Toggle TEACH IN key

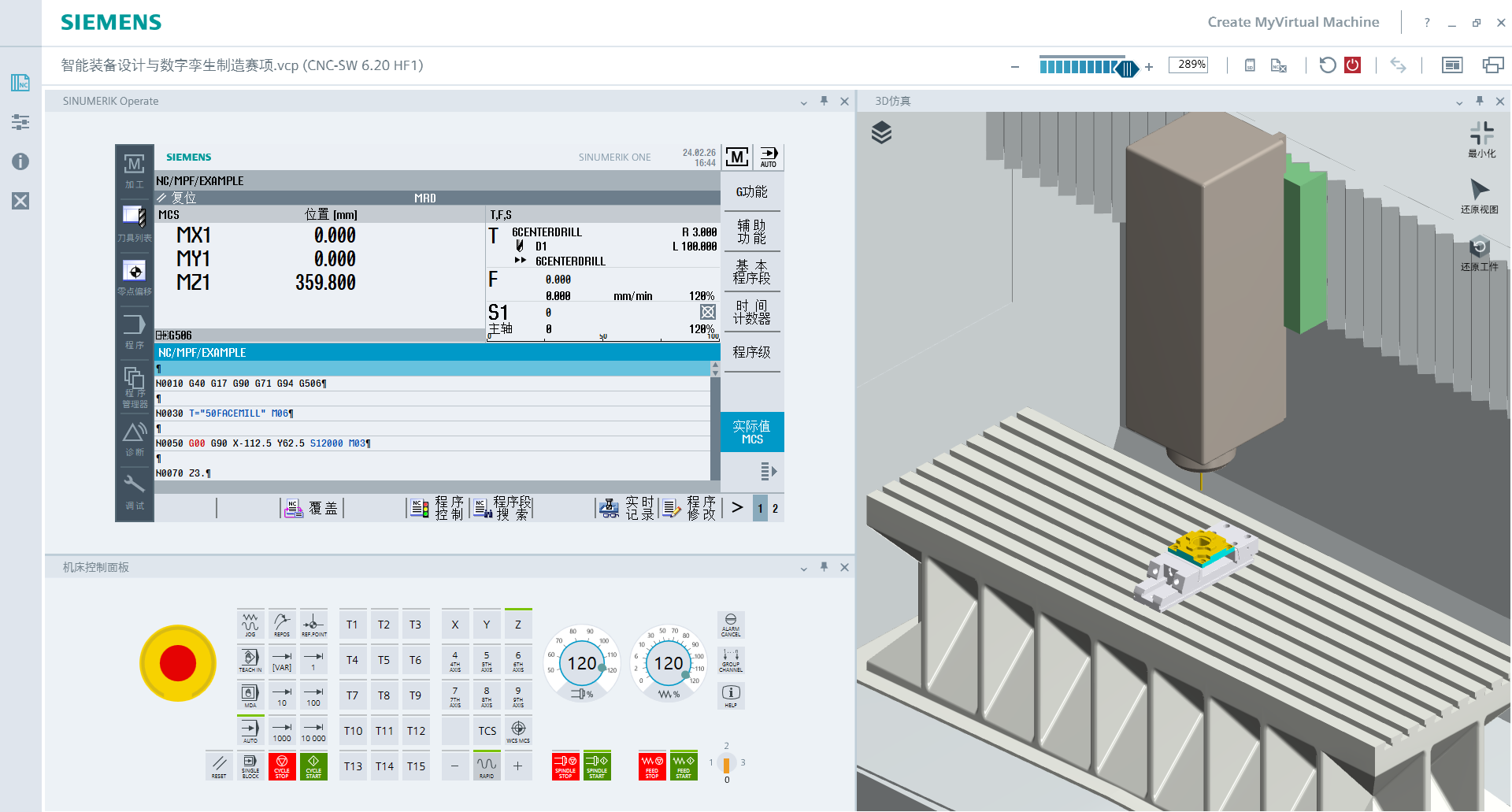(250, 660)
